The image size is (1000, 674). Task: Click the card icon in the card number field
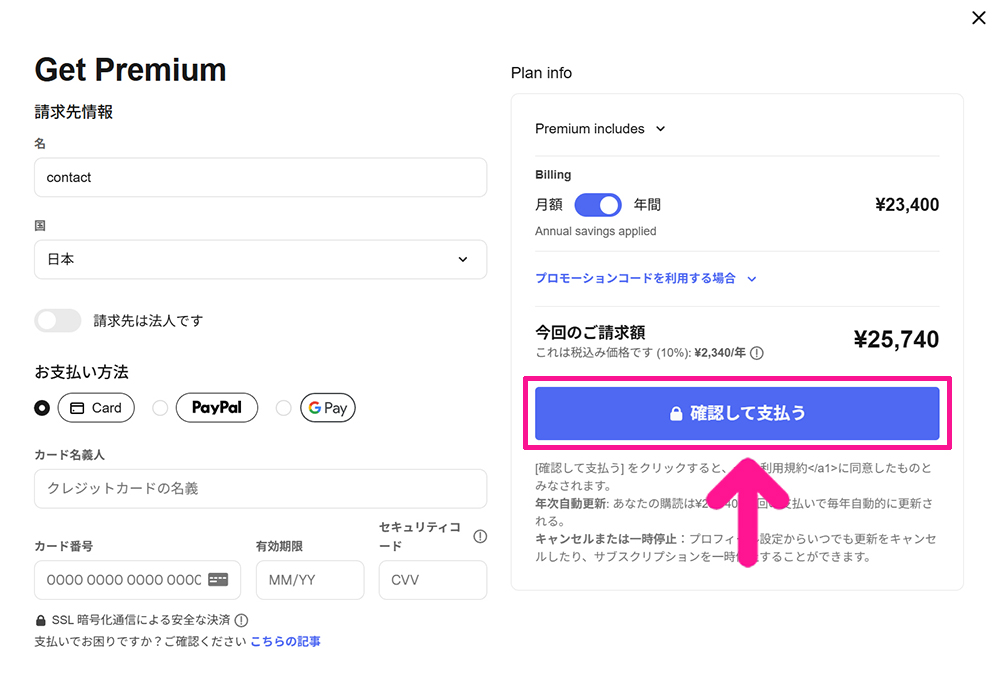pos(218,580)
